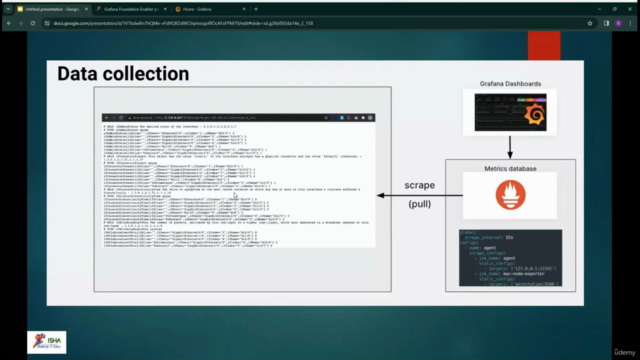640x360 pixels.
Task: Click the Data collection slide title
Action: [x=123, y=74]
